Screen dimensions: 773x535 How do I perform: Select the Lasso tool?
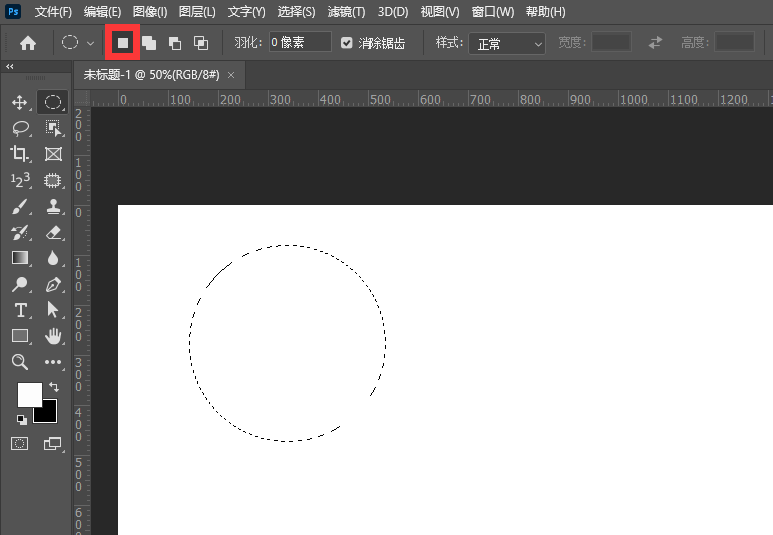click(x=19, y=128)
